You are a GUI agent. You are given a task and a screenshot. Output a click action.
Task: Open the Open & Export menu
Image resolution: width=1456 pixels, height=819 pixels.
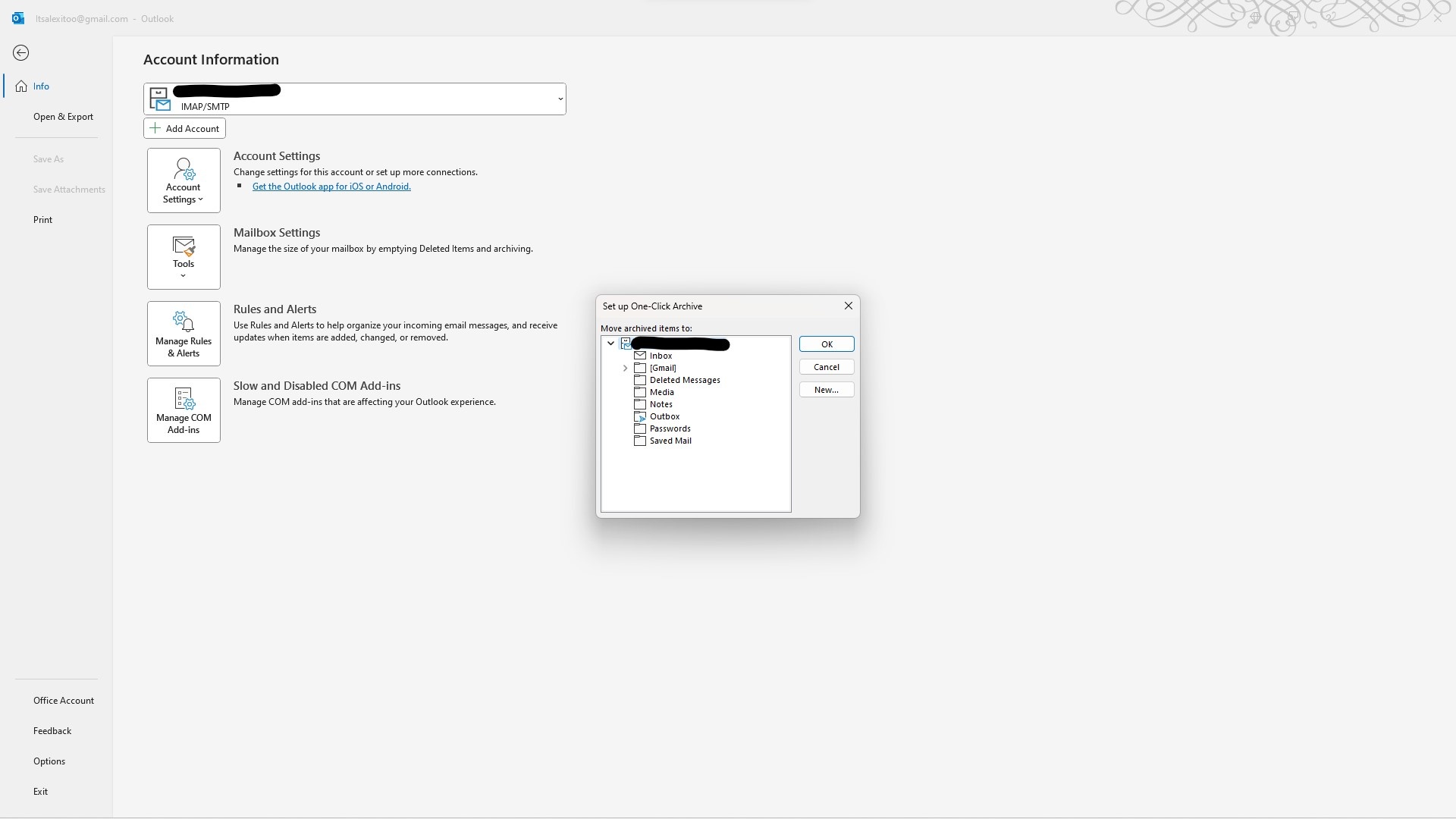(63, 117)
